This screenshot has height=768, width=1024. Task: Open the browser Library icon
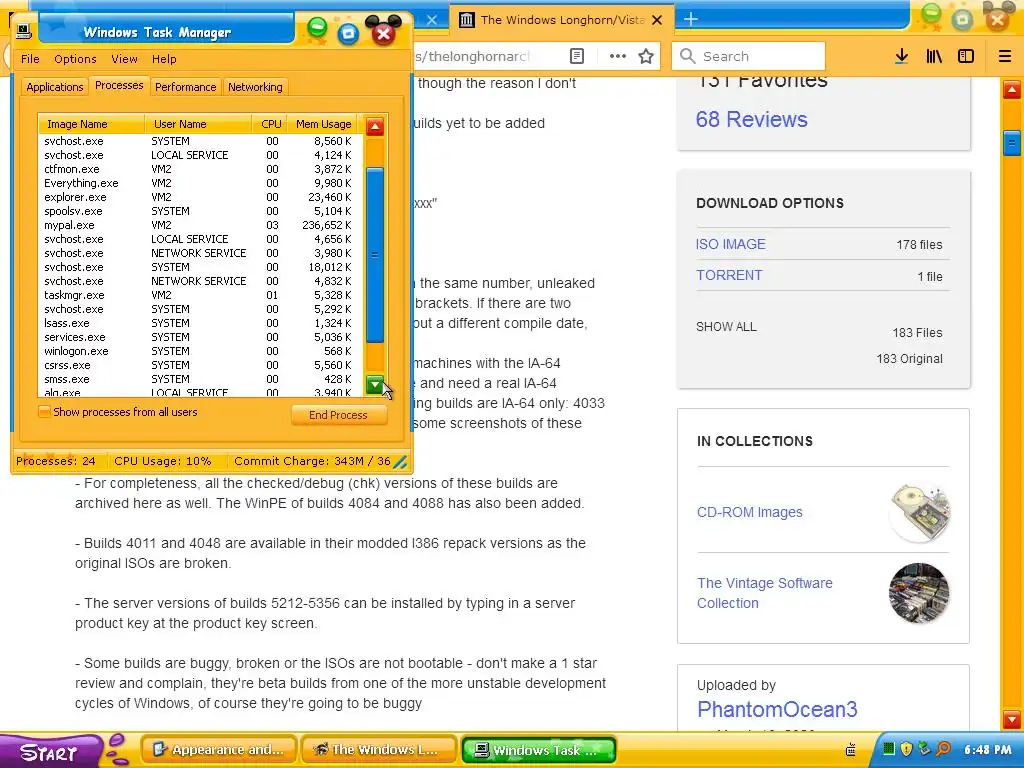point(934,56)
